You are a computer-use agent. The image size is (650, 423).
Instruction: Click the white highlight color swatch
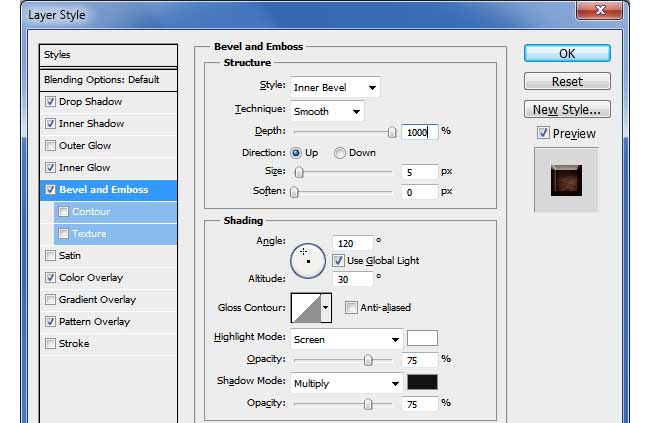point(422,338)
